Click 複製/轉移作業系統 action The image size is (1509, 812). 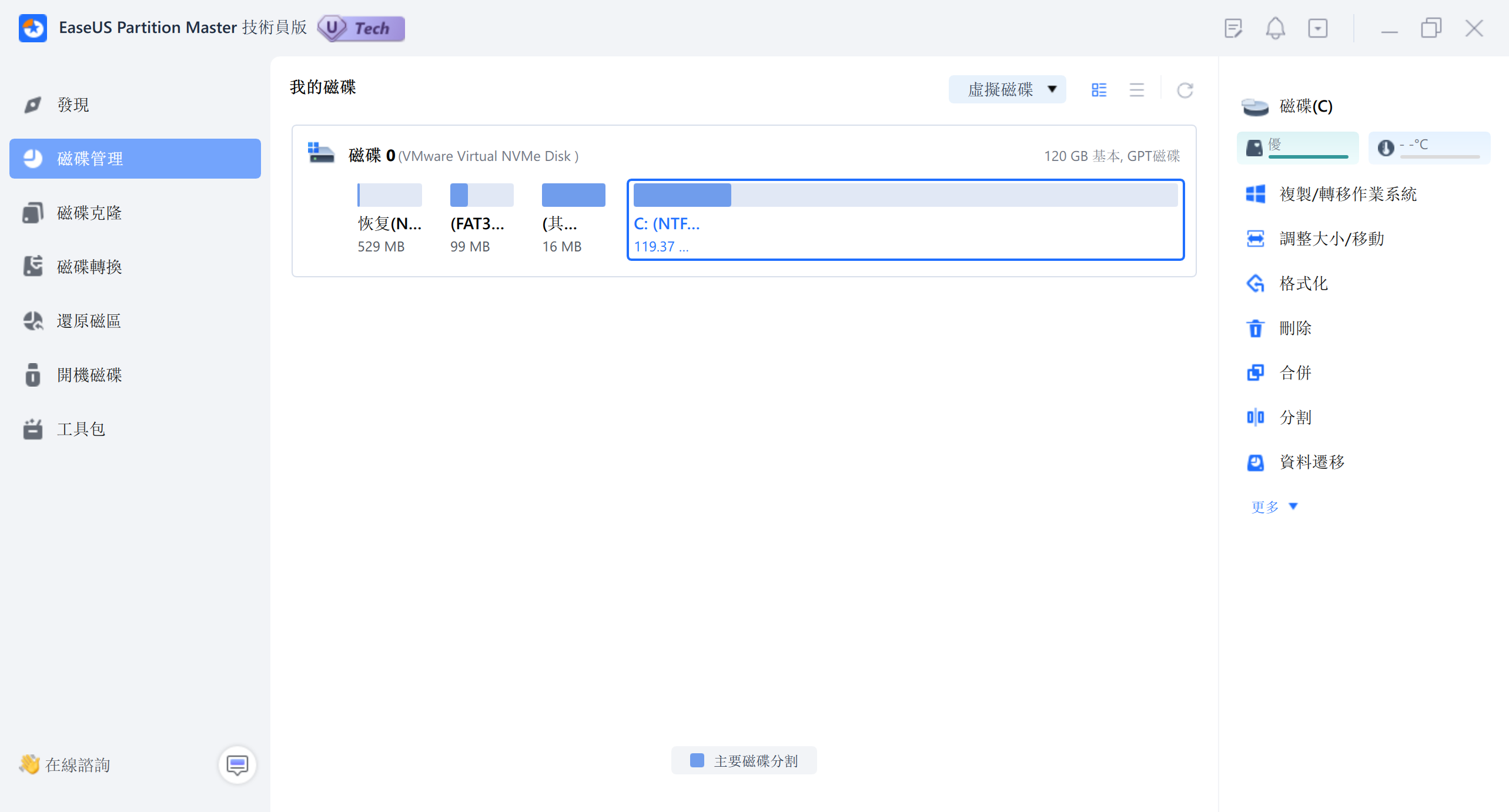1348,194
